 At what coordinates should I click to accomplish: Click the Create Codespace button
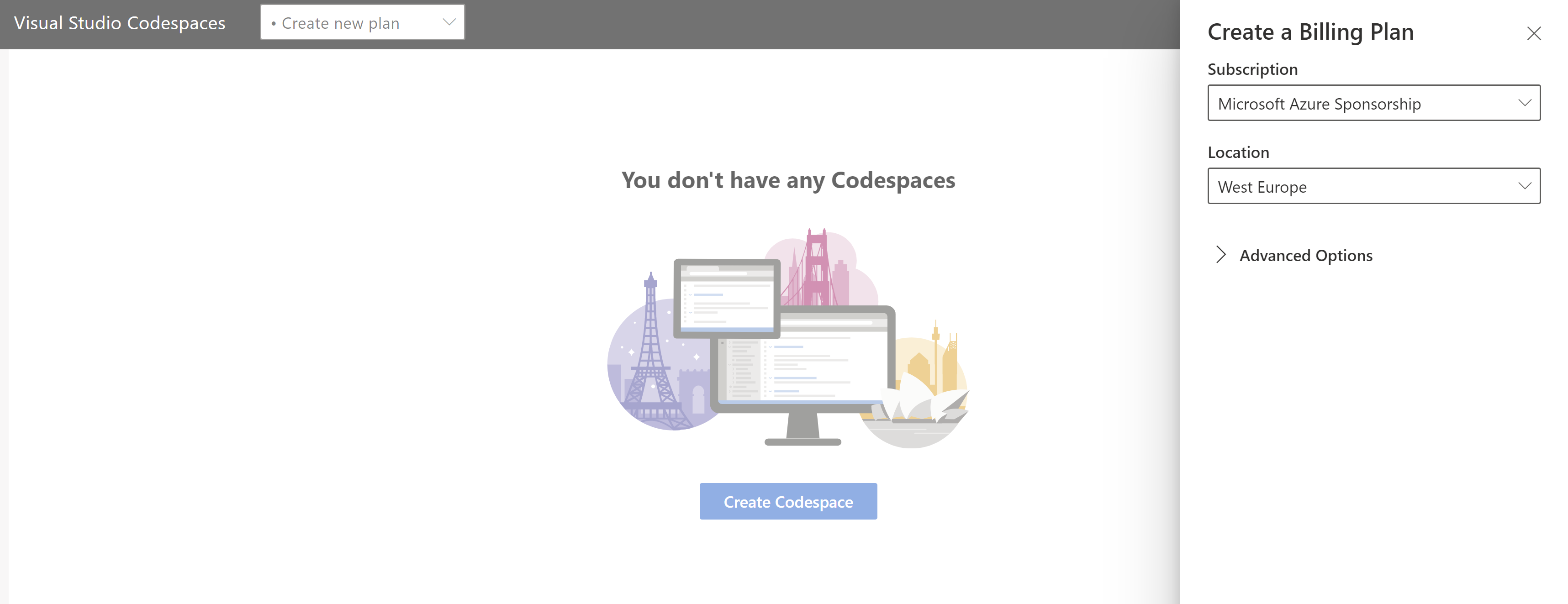click(x=787, y=501)
